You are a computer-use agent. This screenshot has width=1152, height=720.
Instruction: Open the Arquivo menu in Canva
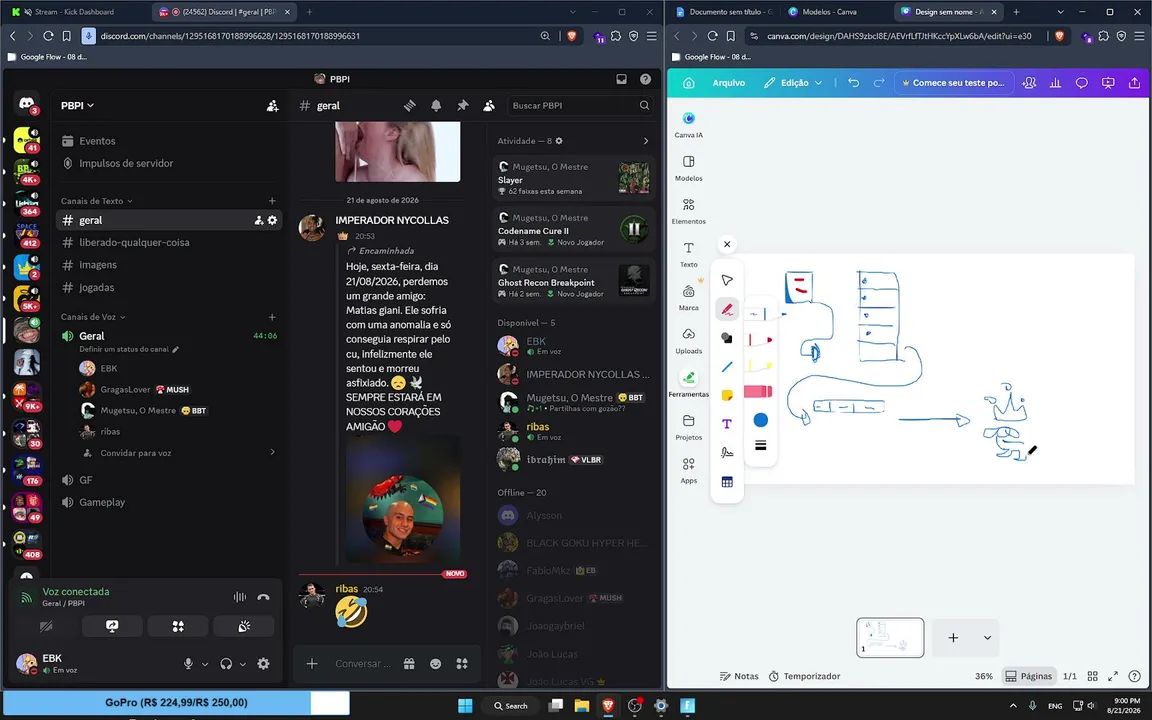728,83
